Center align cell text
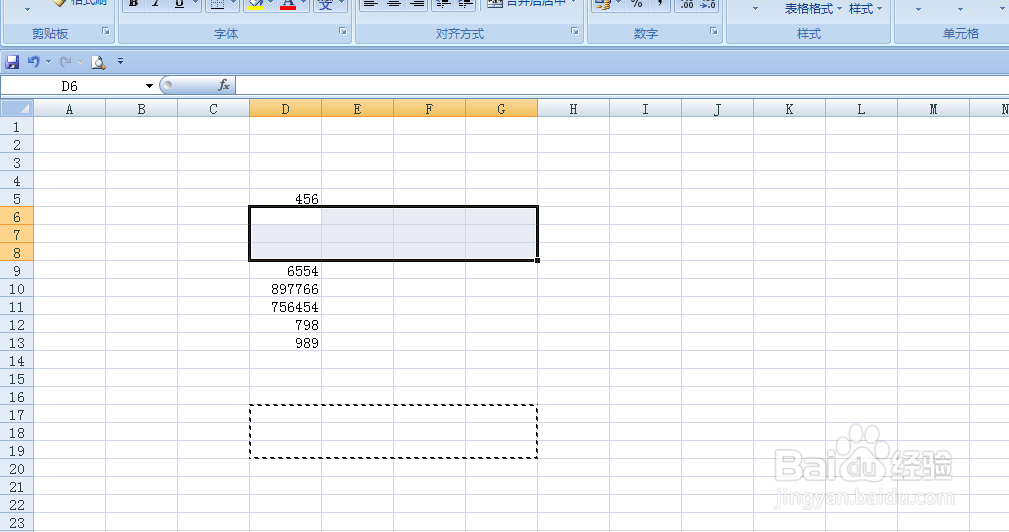Image resolution: width=1009 pixels, height=532 pixels. coord(394,4)
